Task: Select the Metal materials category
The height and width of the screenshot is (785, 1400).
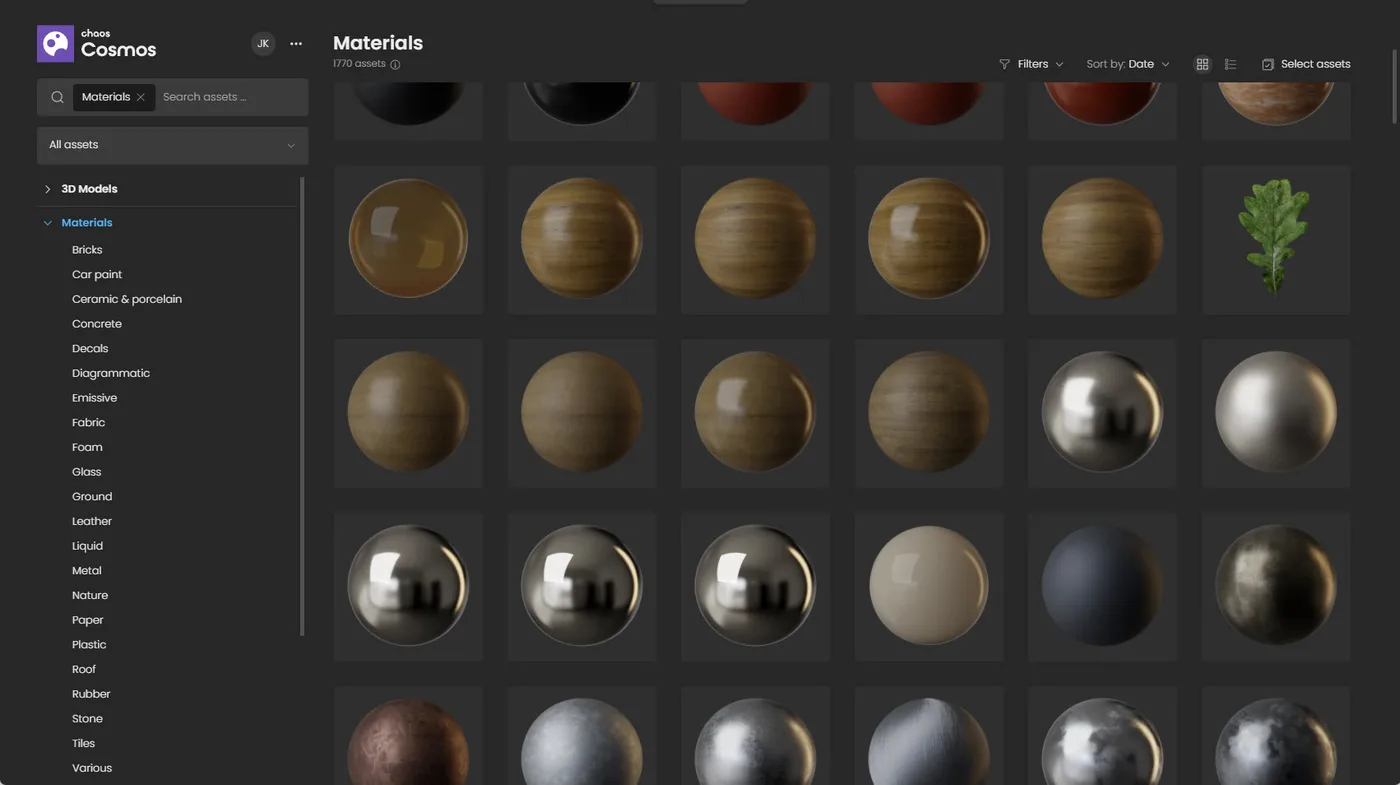Action: click(86, 570)
